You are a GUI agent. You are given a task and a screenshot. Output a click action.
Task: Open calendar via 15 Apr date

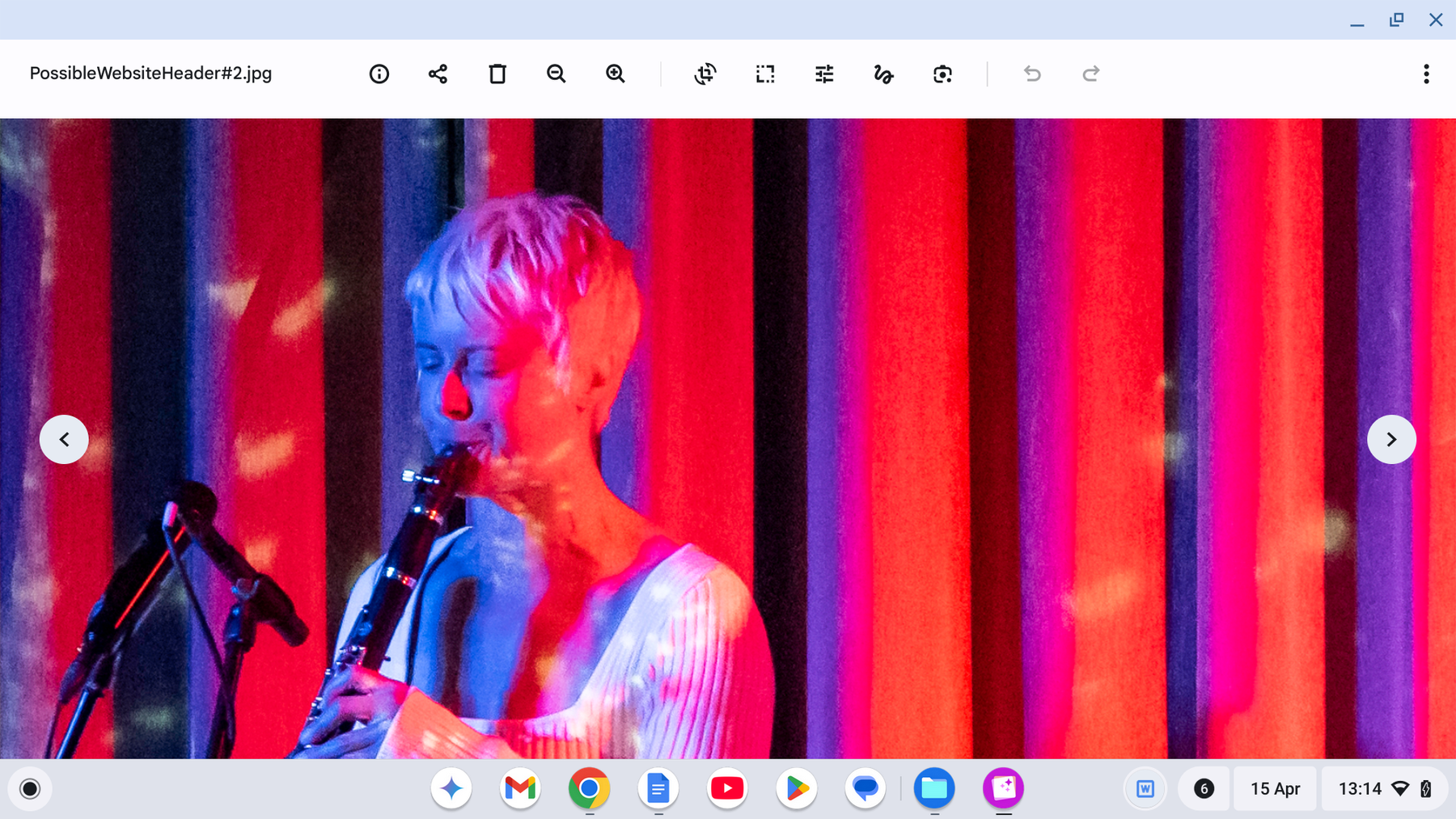pos(1275,788)
